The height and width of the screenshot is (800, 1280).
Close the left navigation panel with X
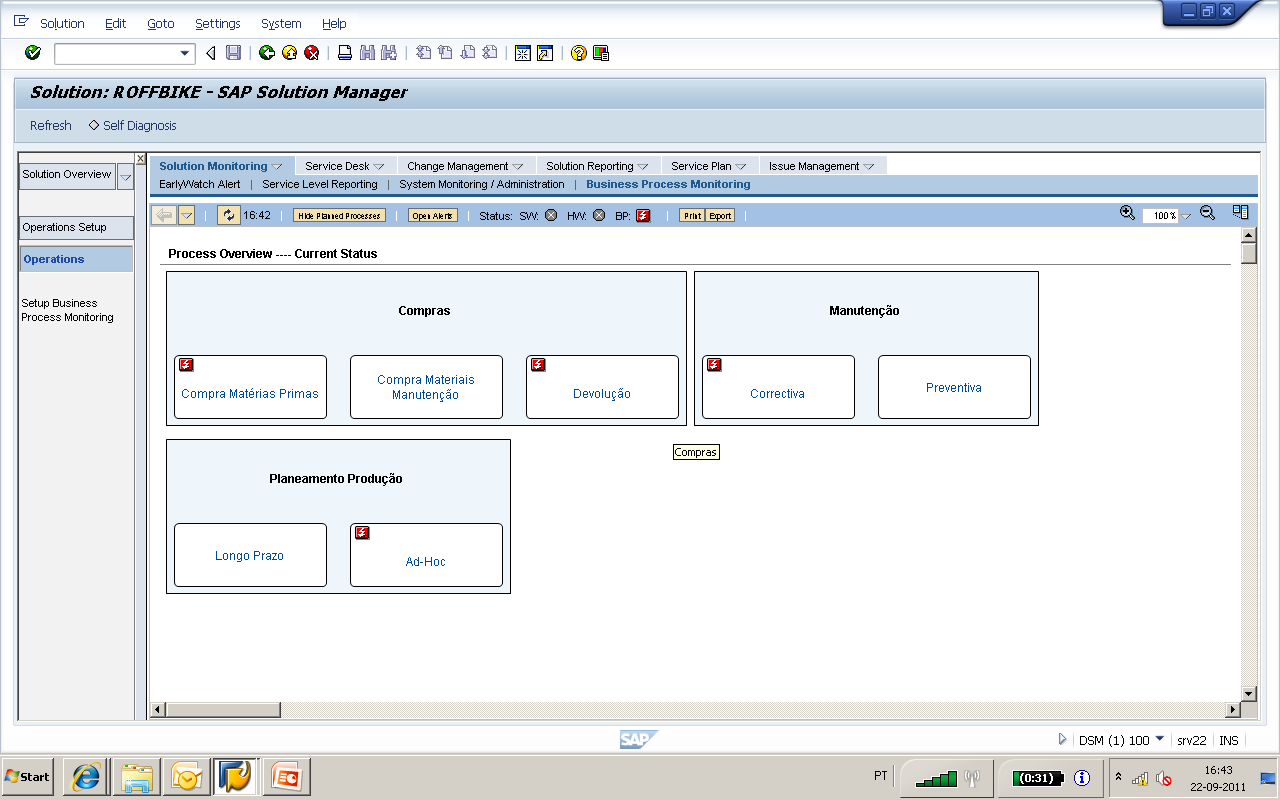tap(140, 159)
